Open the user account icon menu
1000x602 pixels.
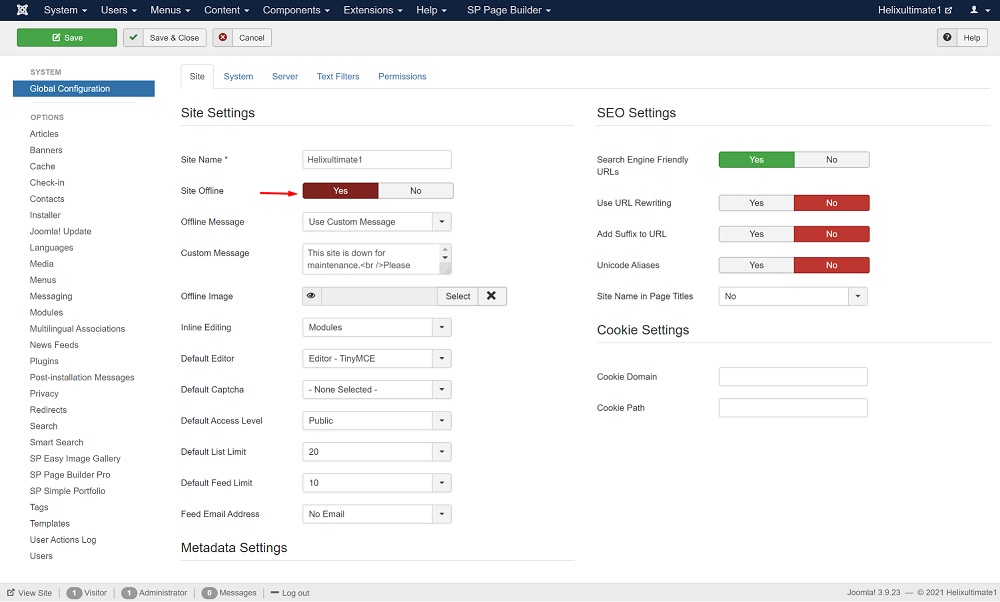974,10
